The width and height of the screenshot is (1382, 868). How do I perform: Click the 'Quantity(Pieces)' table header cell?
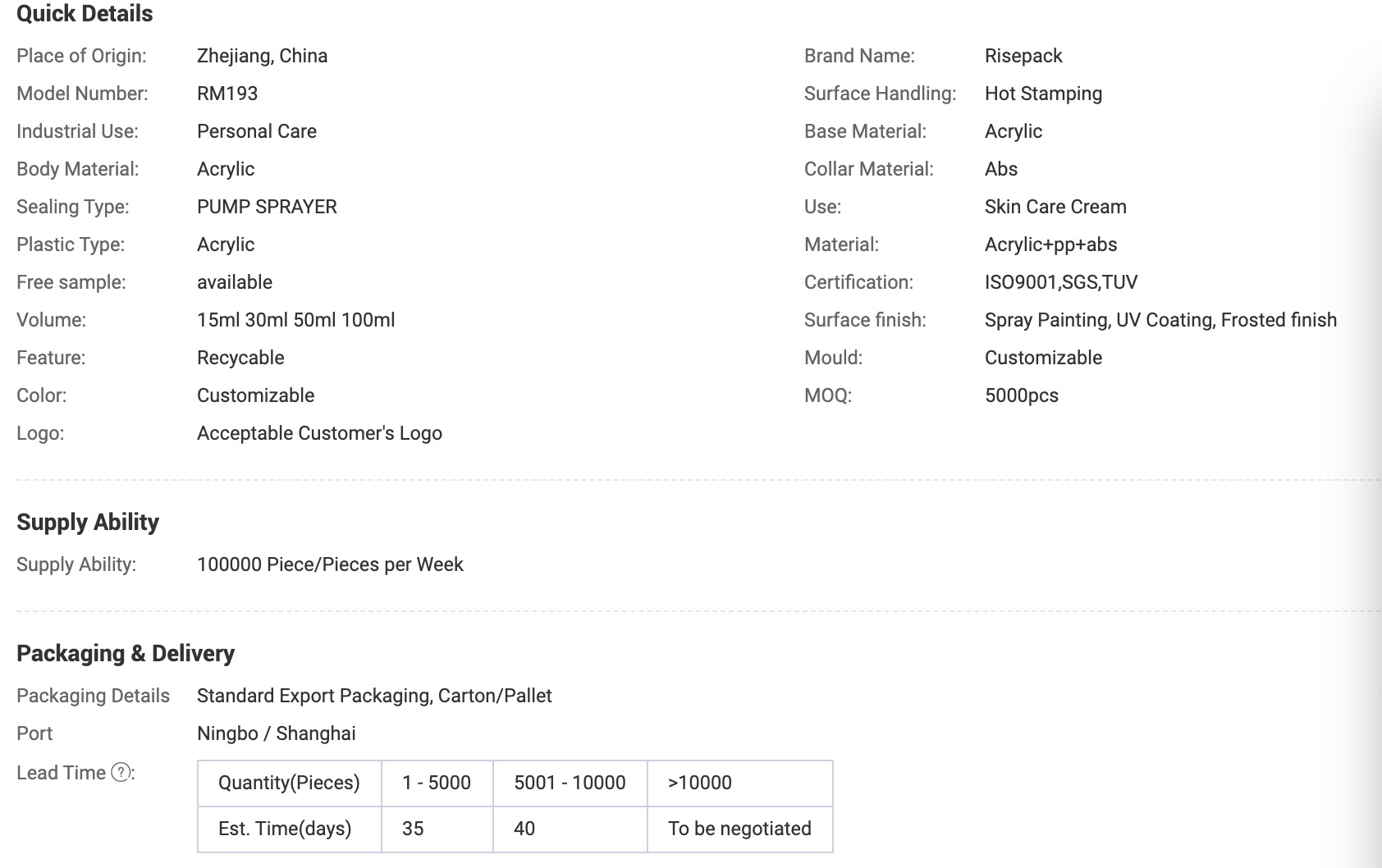point(290,783)
